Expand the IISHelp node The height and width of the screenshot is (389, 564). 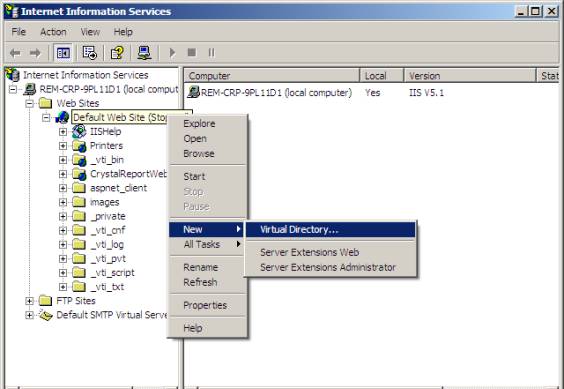63,132
